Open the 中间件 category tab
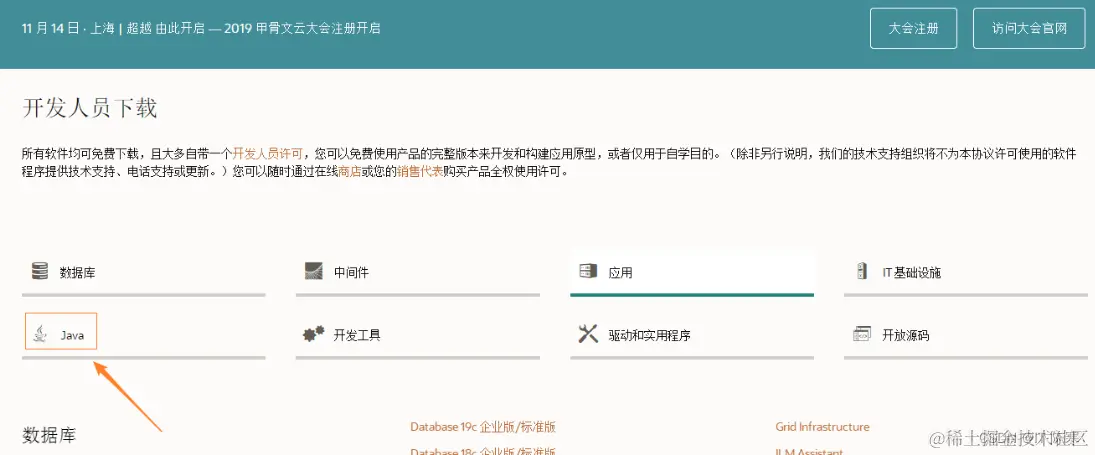 [x=418, y=273]
